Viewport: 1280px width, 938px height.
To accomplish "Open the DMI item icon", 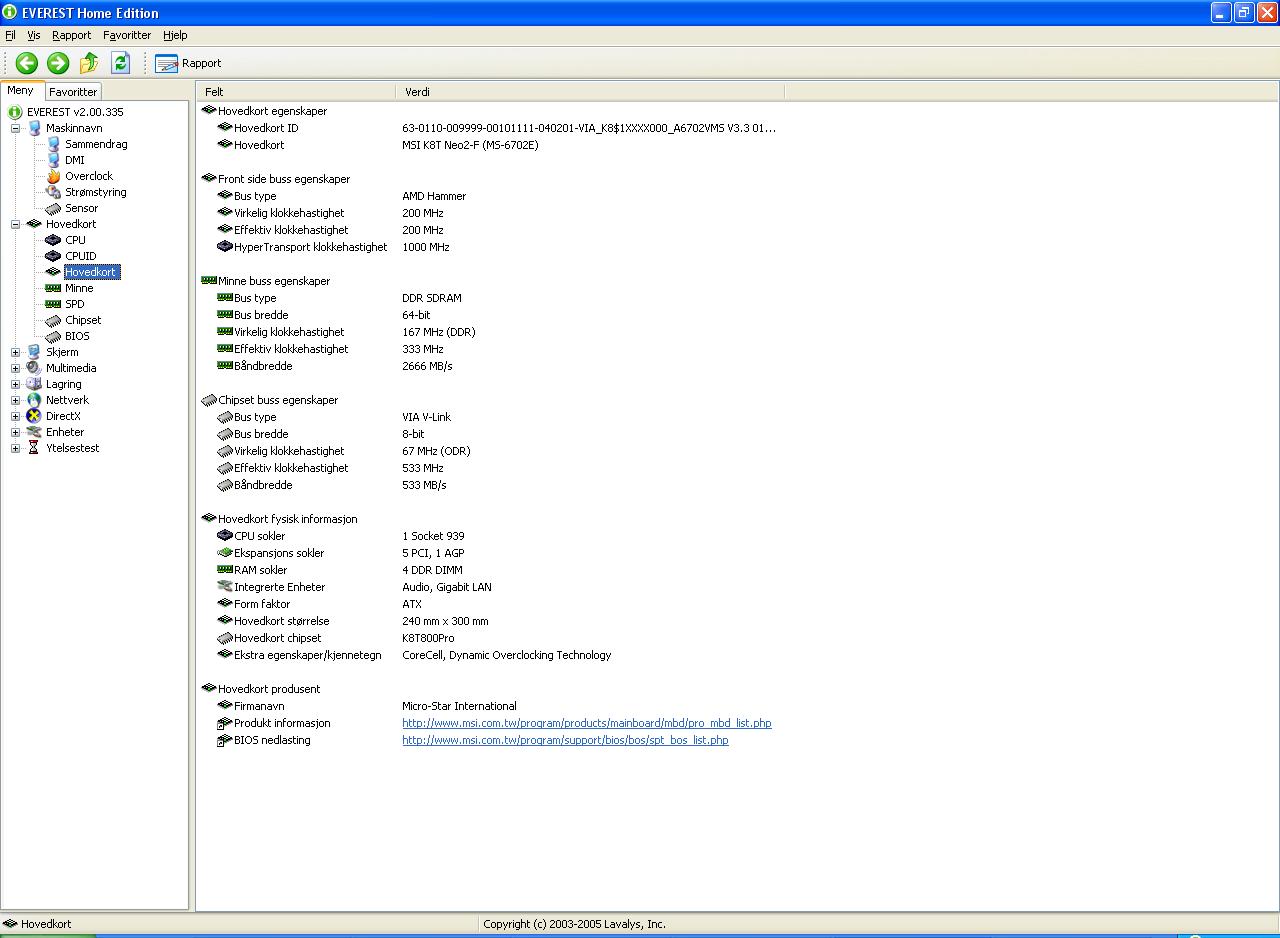I will point(53,160).
